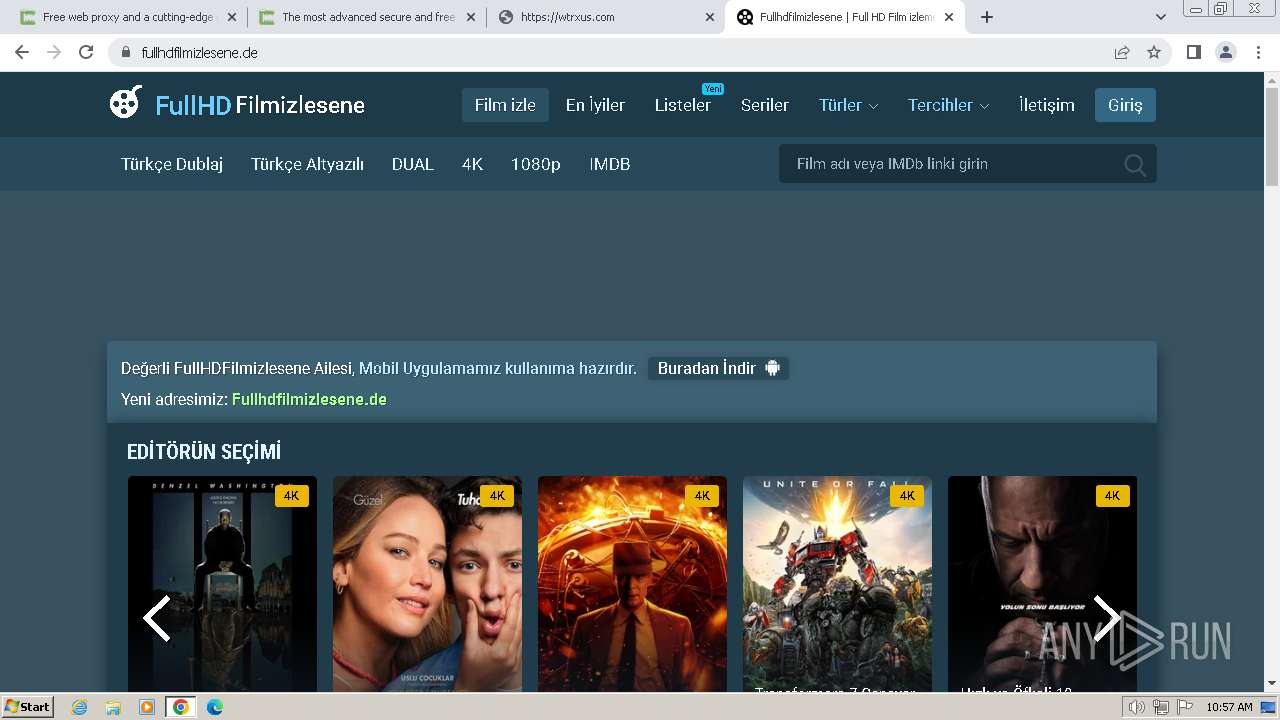Screen dimensions: 1280x720
Task: Share this page via the share icon
Action: click(x=1122, y=52)
